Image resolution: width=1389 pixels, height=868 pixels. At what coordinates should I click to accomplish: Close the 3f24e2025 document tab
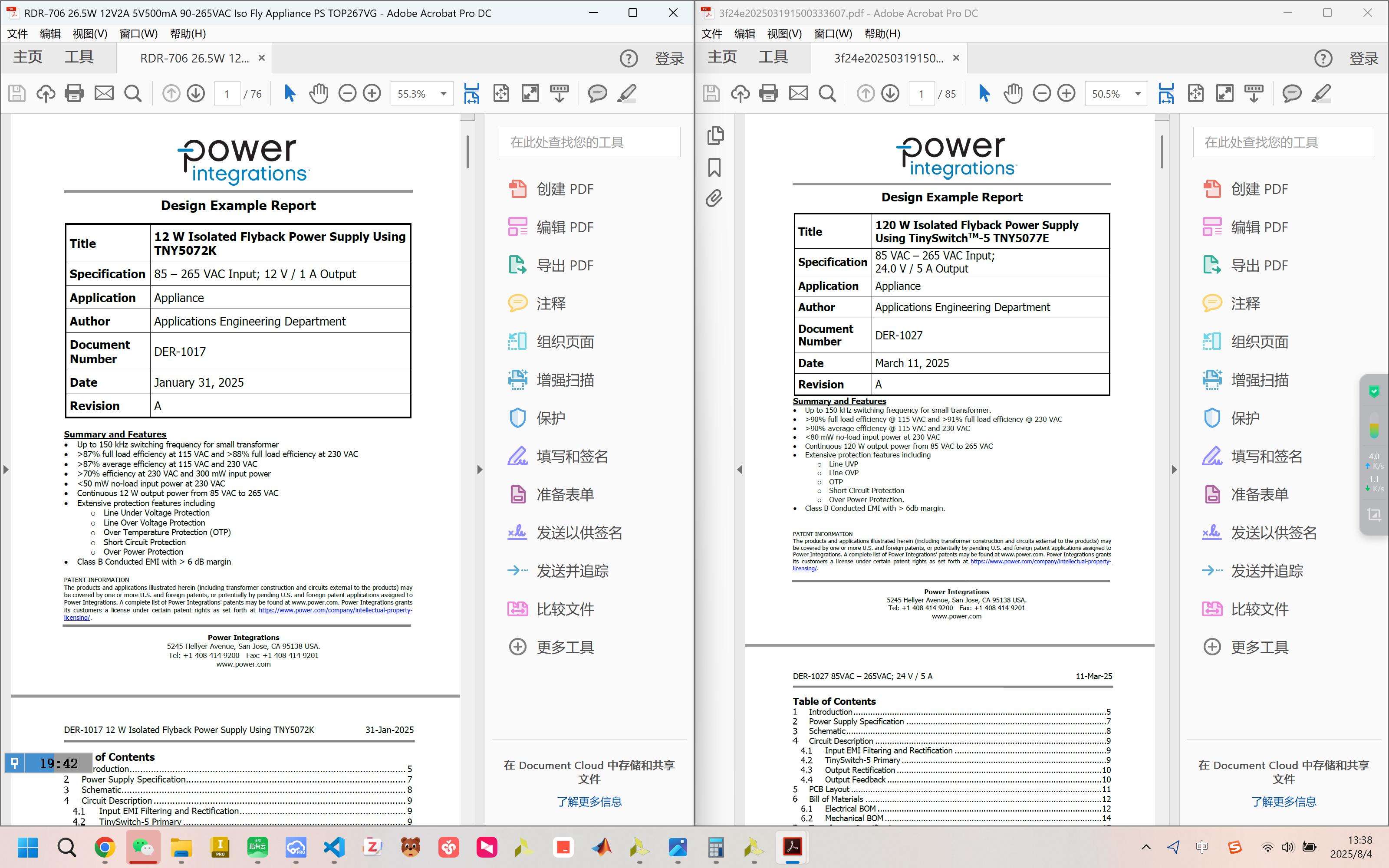[956, 58]
